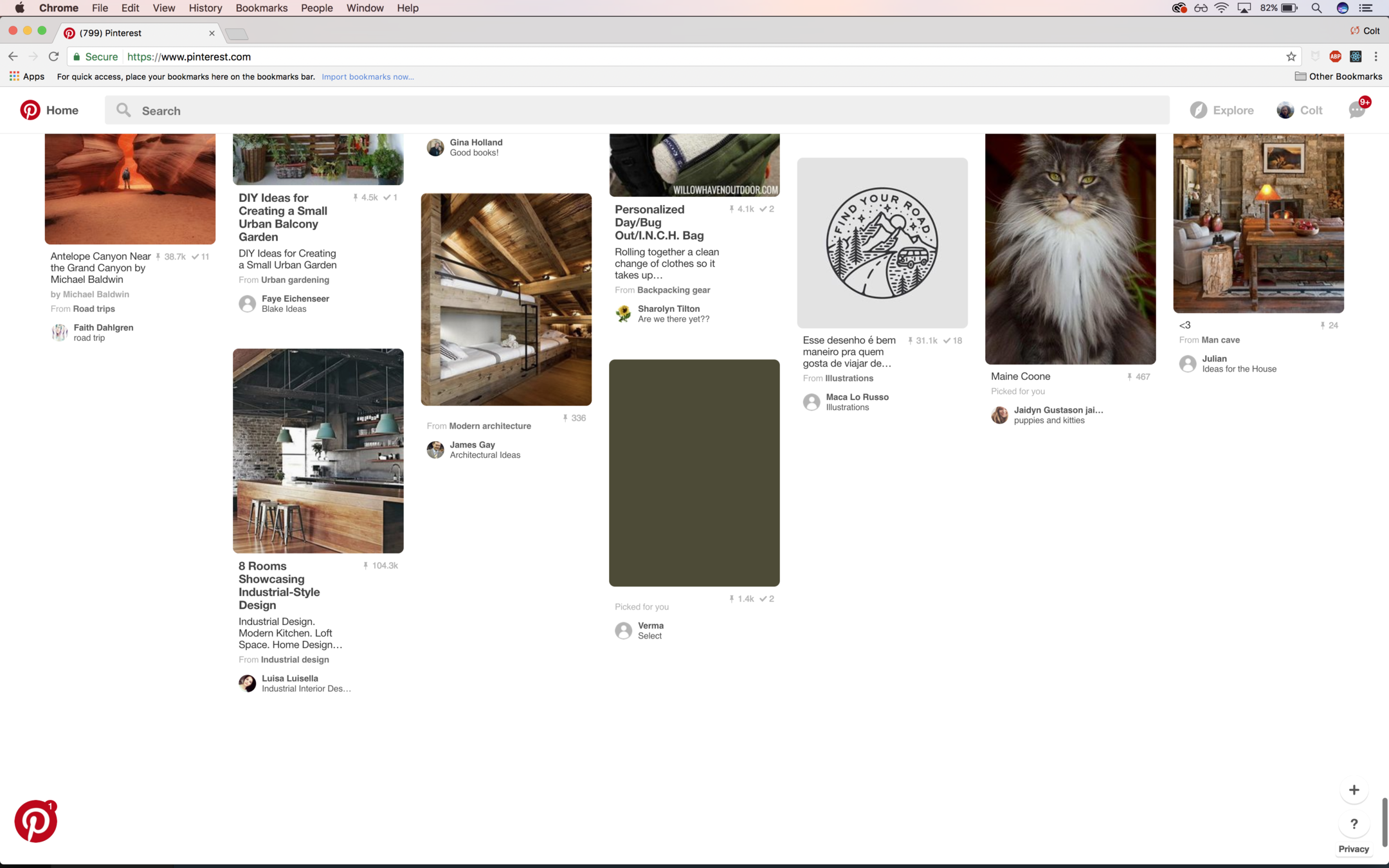Click the plus add pin button

1354,790
